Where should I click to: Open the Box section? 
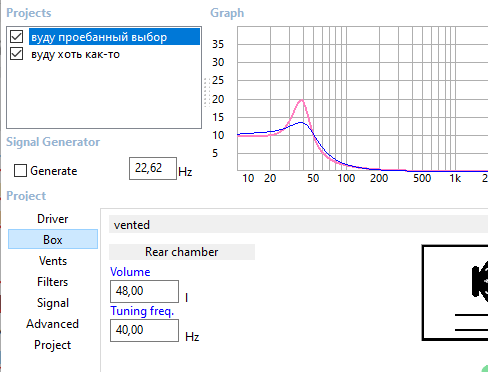53,239
